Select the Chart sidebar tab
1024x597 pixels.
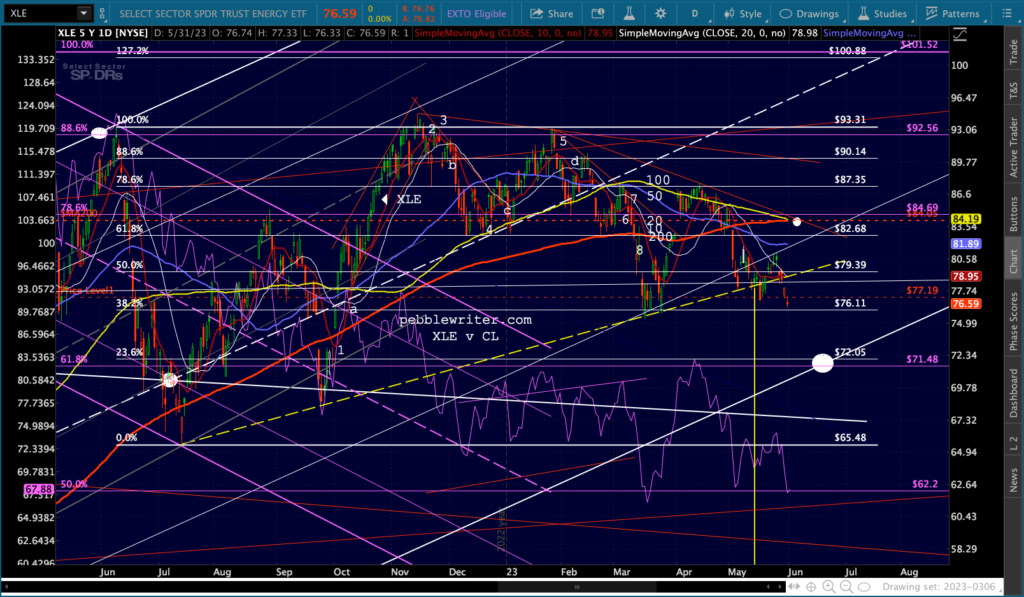click(x=1014, y=261)
